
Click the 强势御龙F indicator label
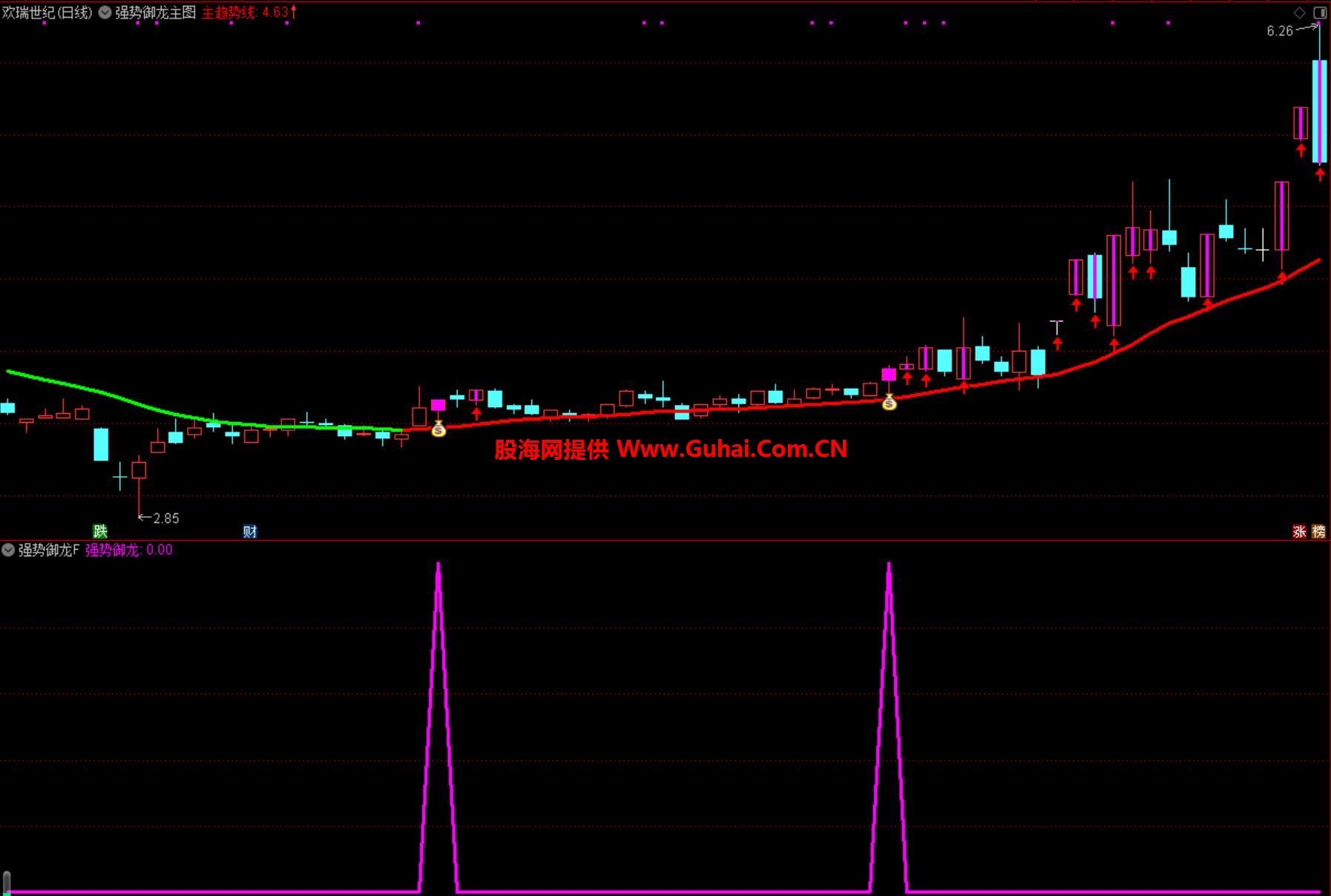[48, 550]
